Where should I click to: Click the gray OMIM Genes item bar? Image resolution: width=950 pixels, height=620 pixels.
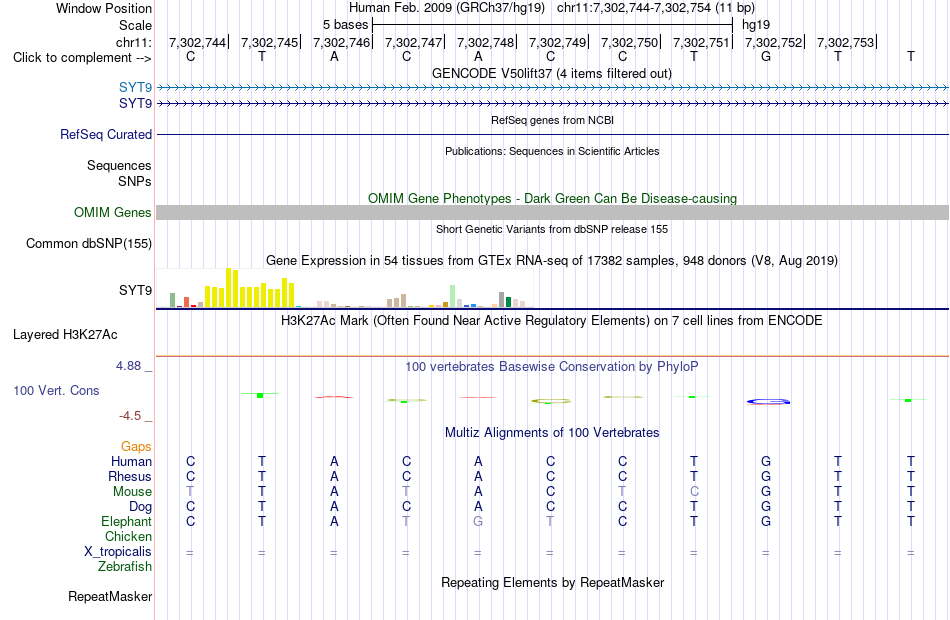[553, 212]
